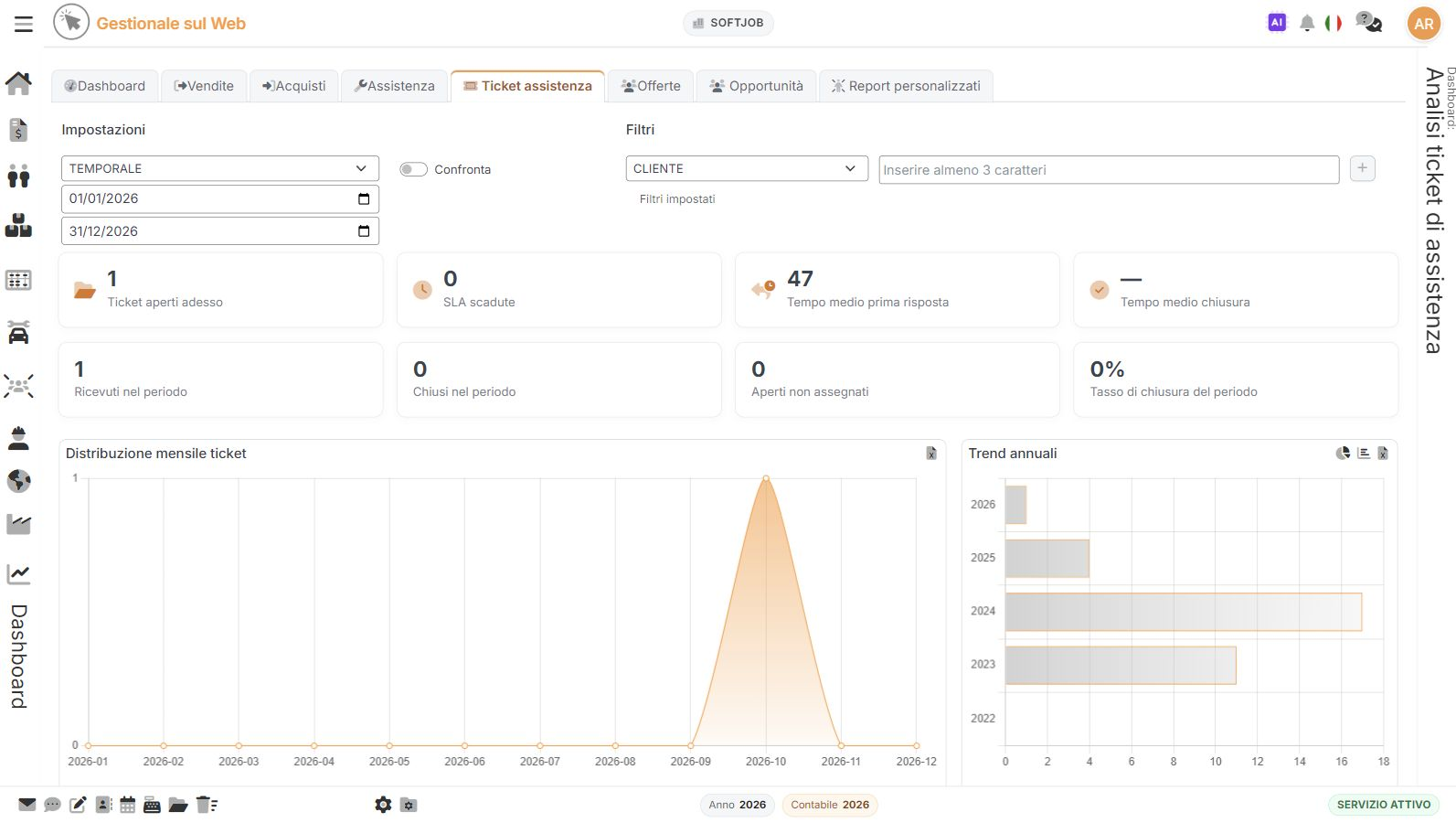This screenshot has height=823, width=1456.
Task: Open the settings gear in bottom bar
Action: pyautogui.click(x=383, y=805)
